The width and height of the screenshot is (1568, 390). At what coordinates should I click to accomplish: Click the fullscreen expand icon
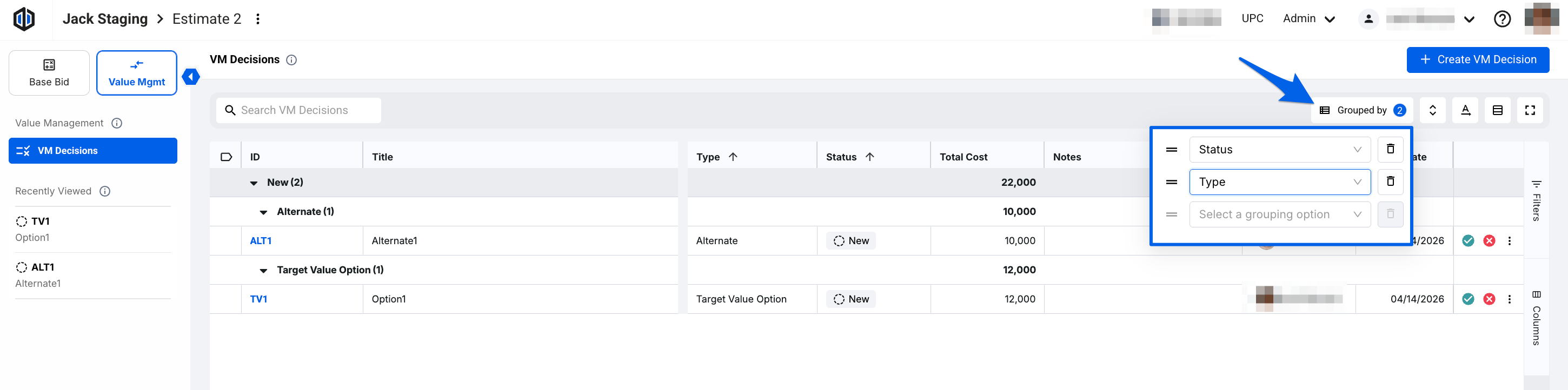pos(1529,110)
